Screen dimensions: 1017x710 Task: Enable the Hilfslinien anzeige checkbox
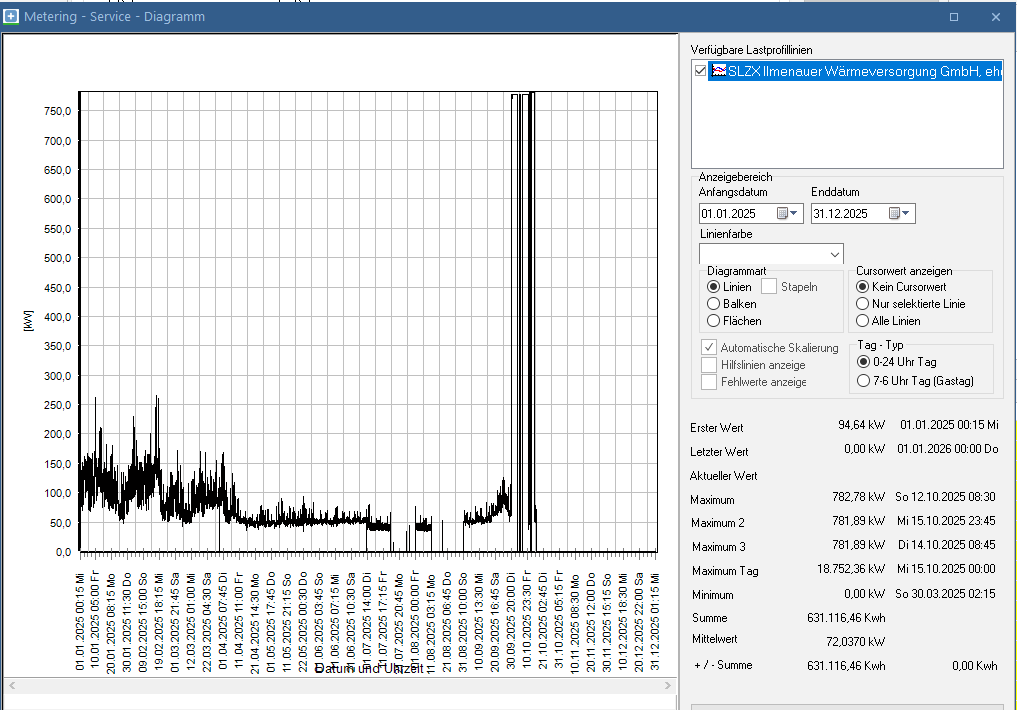(709, 365)
